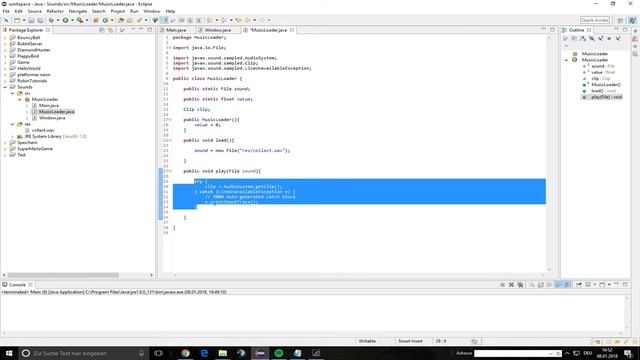Collapse the MusicLoader package node
This screenshot has width=640, height=360.
20,100
